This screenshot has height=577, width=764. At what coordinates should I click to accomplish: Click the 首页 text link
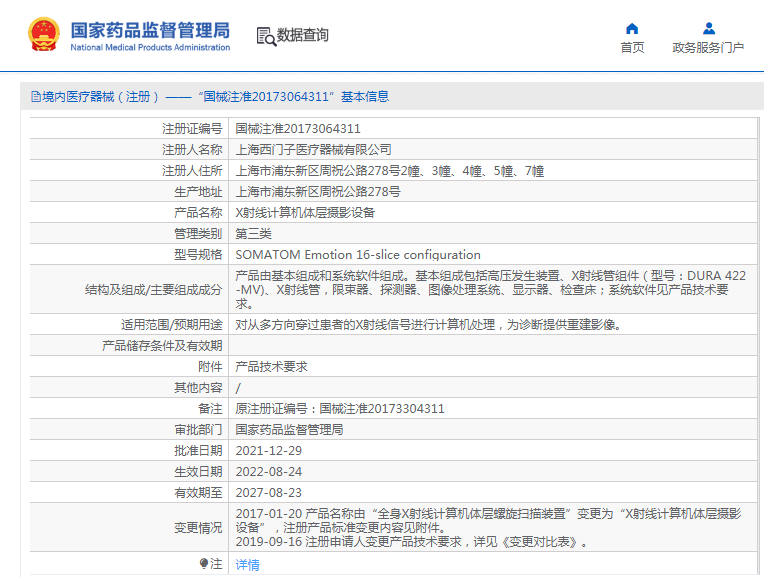tap(632, 47)
